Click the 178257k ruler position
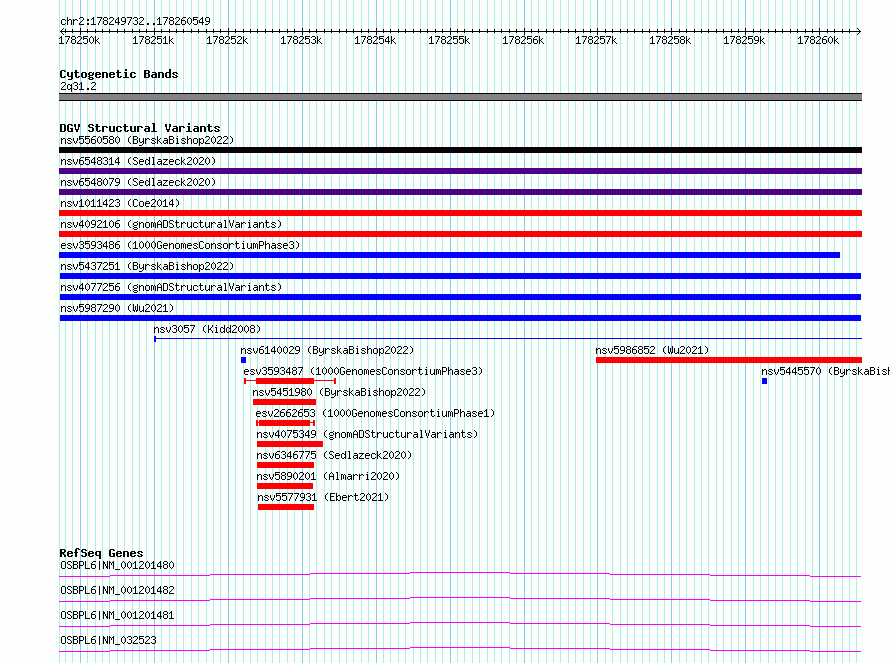 (x=596, y=40)
